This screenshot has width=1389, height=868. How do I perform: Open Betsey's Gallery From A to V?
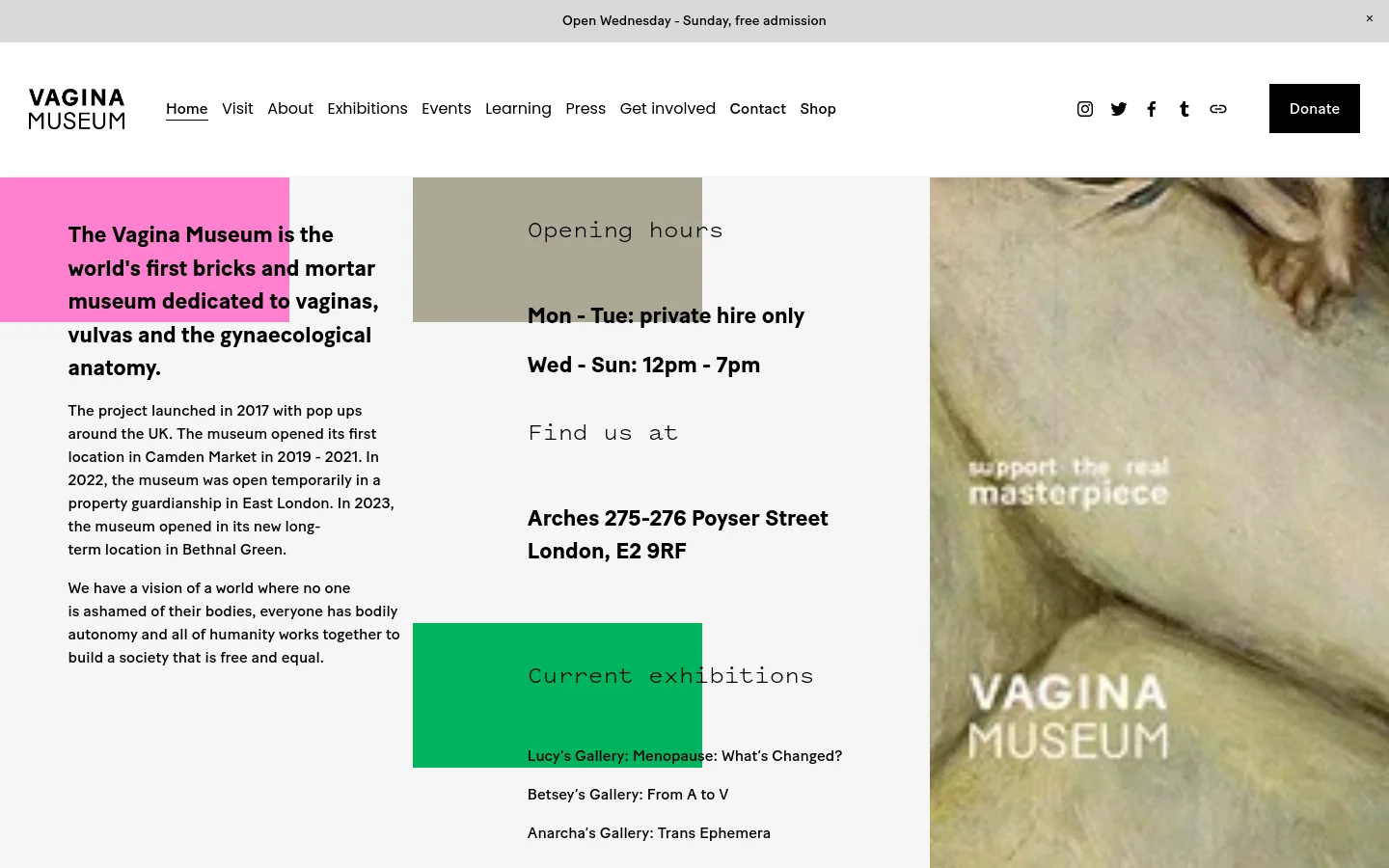[x=628, y=795]
